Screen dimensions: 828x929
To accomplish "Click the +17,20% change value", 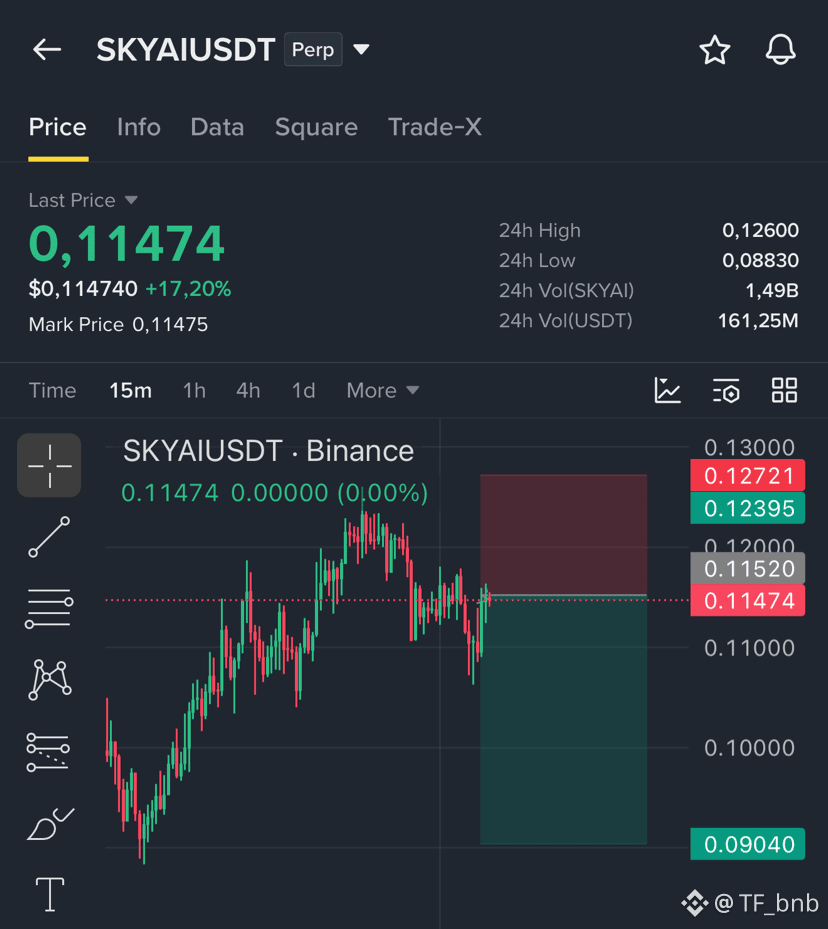I will click(188, 289).
